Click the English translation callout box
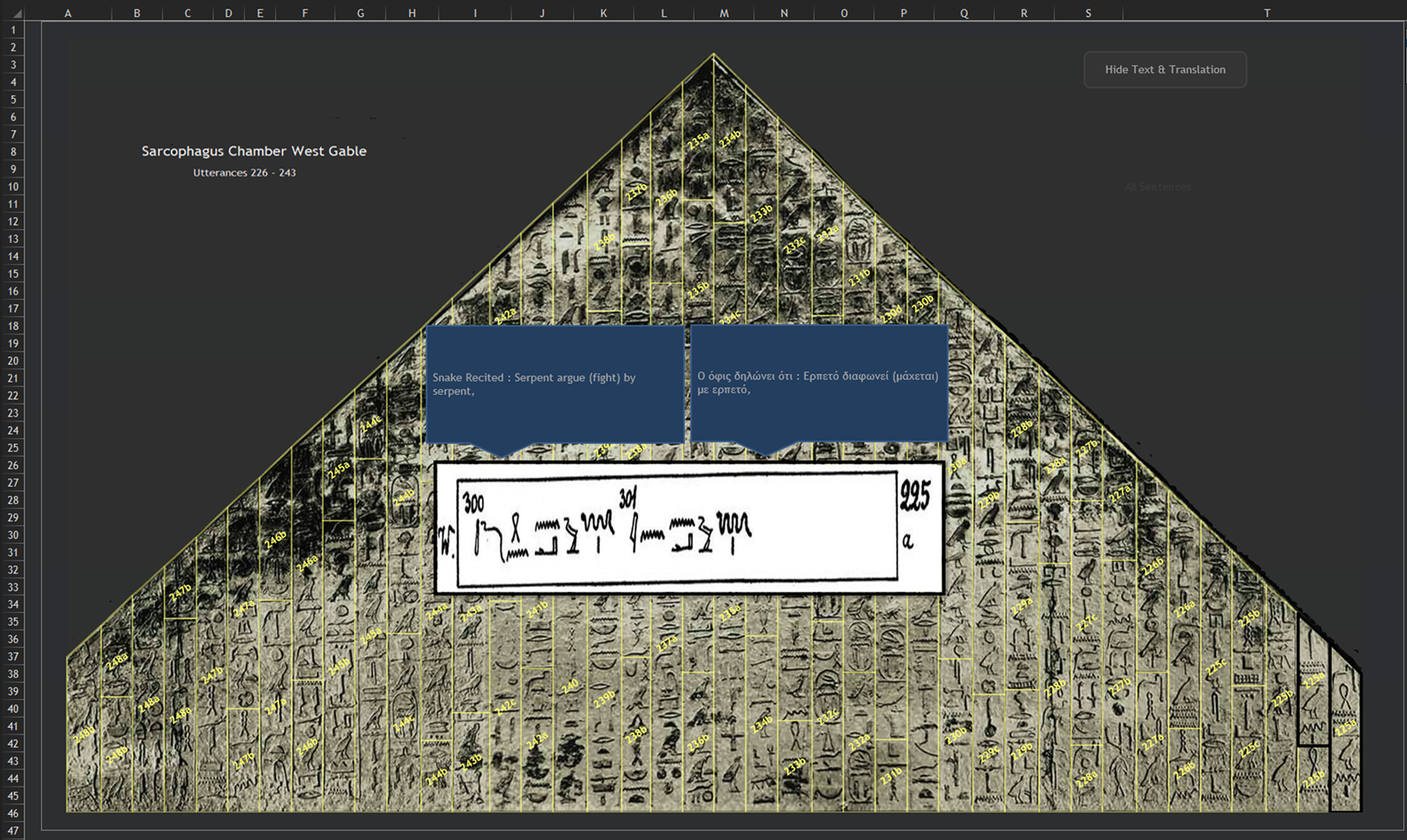The height and width of the screenshot is (840, 1407). click(554, 384)
